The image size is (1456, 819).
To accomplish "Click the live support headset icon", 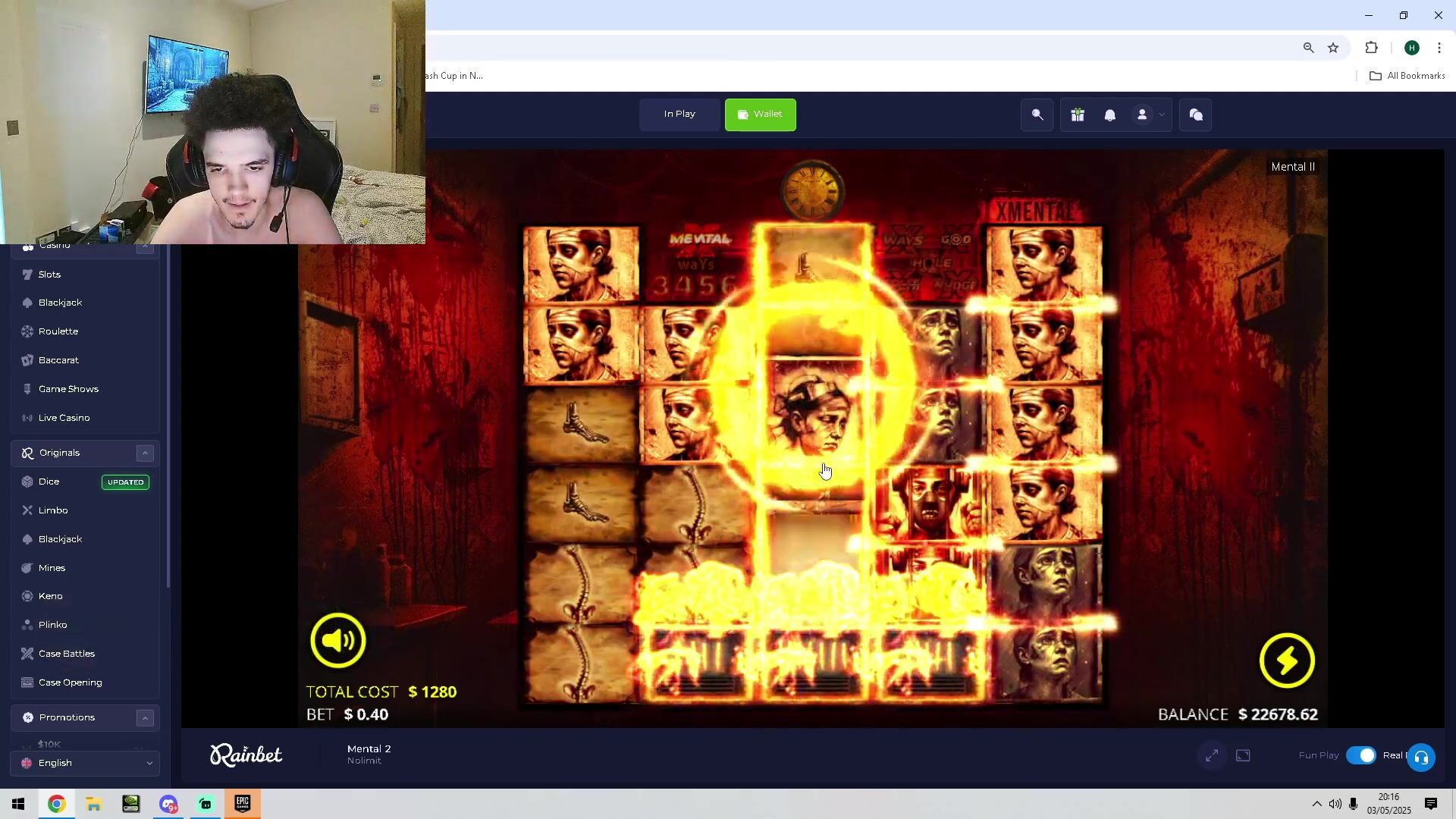I will (1421, 757).
